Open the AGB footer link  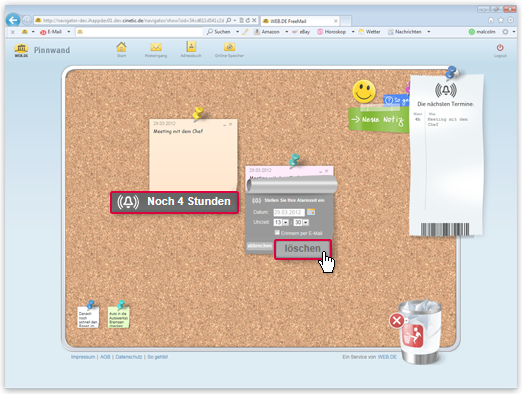(x=105, y=357)
